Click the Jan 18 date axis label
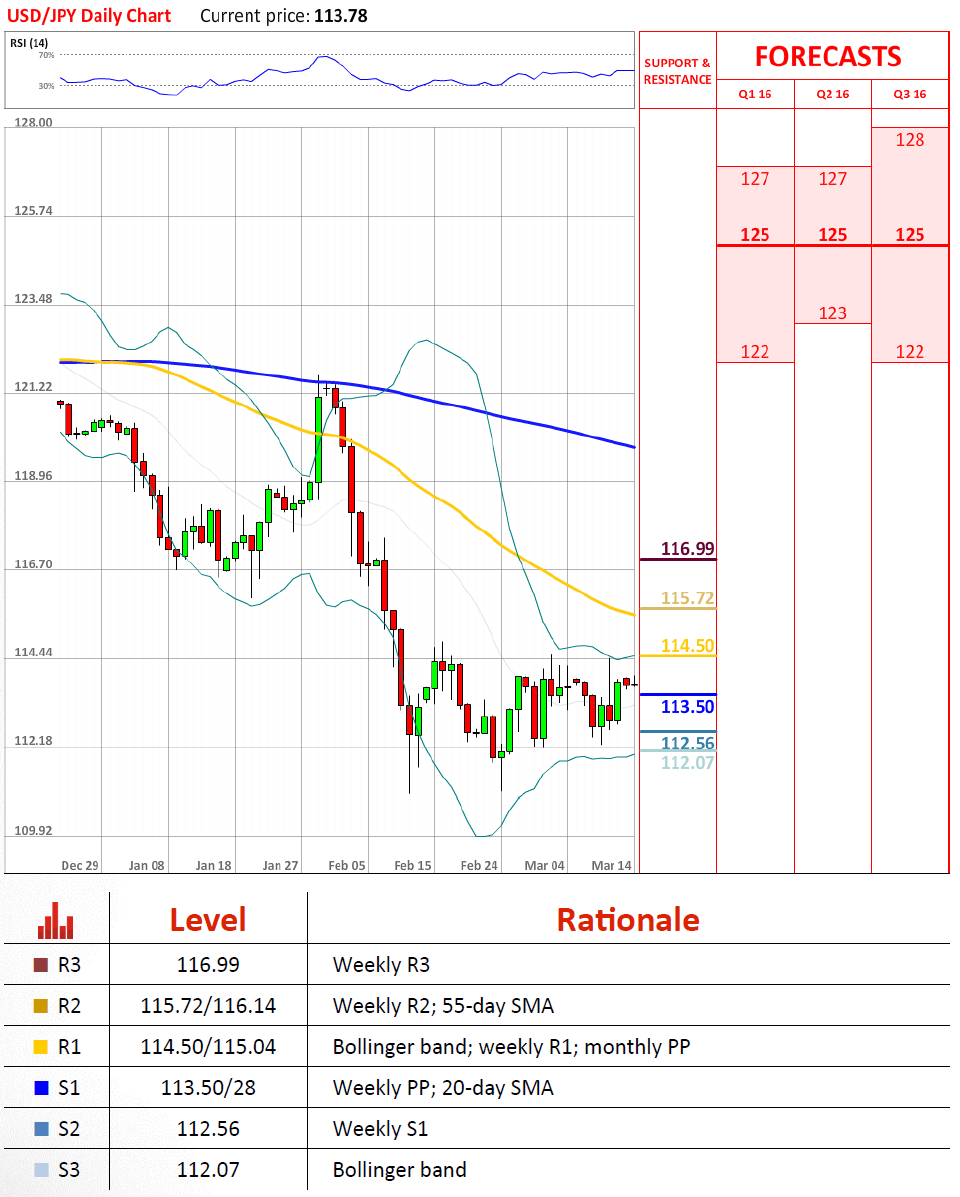 click(213, 866)
